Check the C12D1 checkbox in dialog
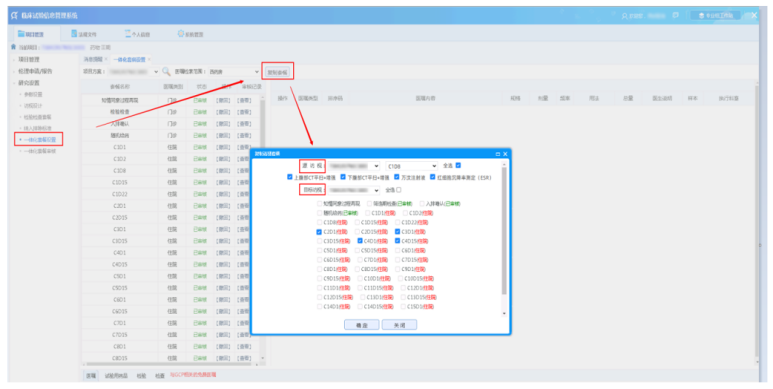Image resolution: width=773 pixels, height=389 pixels. (x=403, y=288)
